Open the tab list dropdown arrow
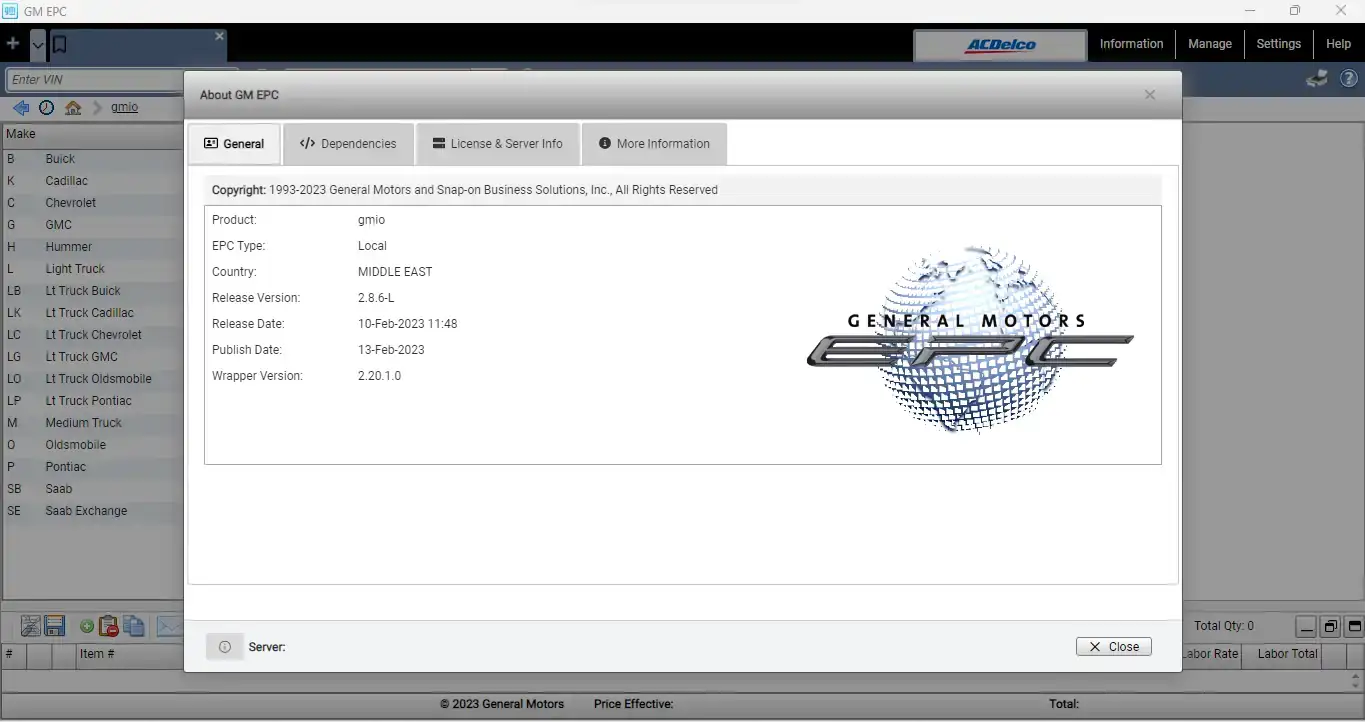The height and width of the screenshot is (722, 1365). point(38,44)
